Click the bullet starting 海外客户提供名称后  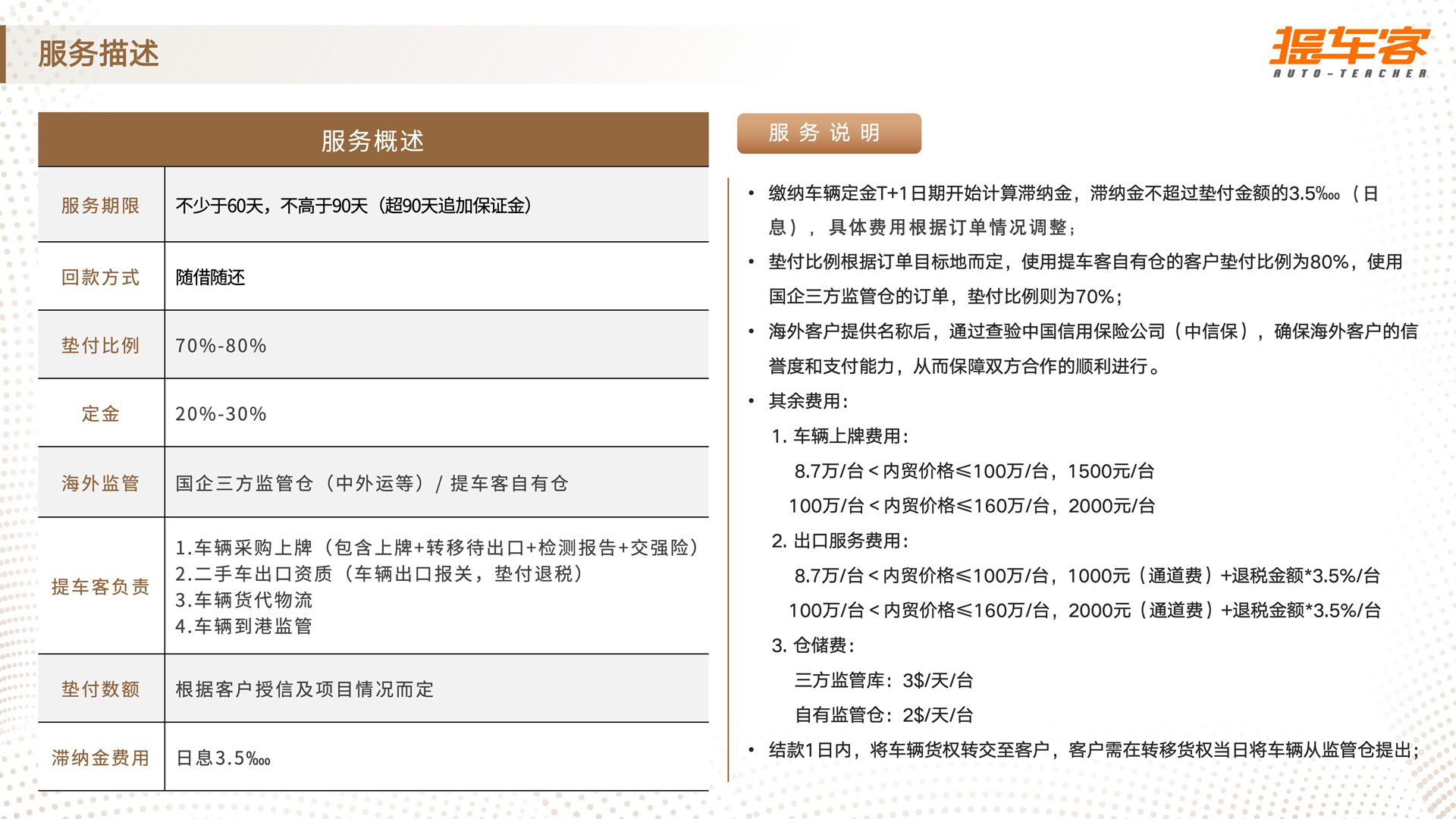point(1093,331)
